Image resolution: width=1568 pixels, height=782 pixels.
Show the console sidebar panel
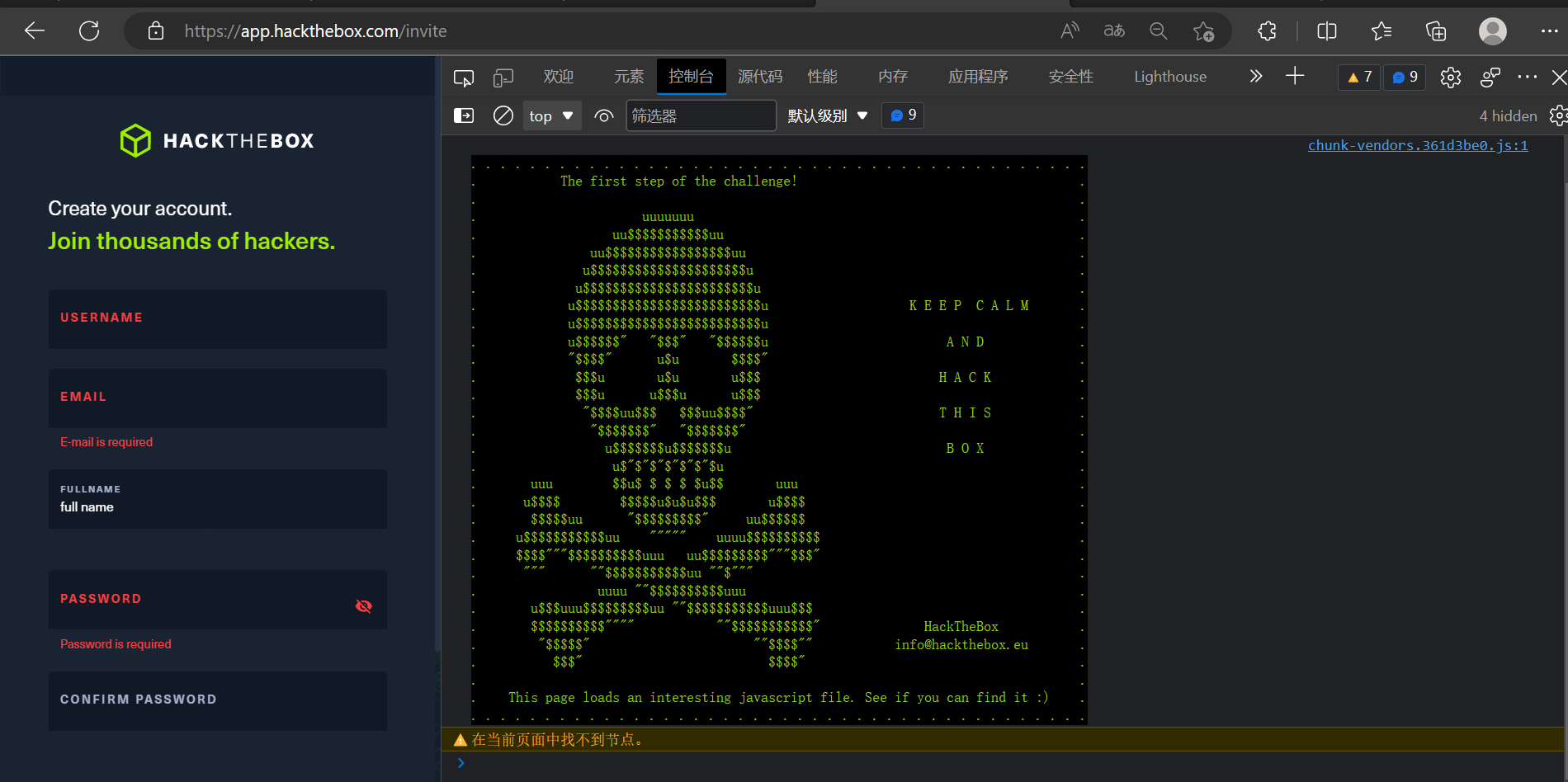(463, 115)
